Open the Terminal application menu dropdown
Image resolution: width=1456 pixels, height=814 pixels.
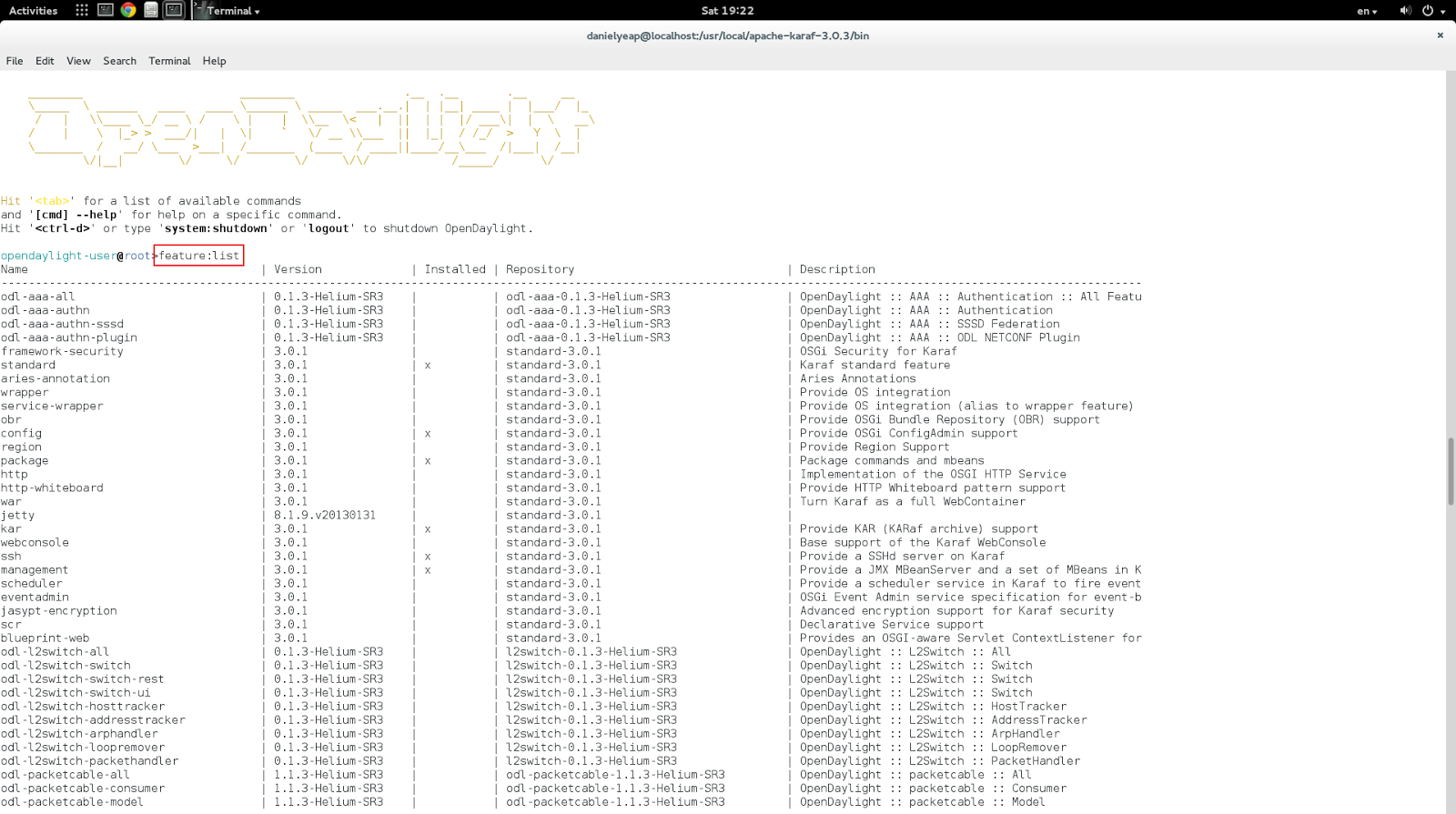[227, 10]
